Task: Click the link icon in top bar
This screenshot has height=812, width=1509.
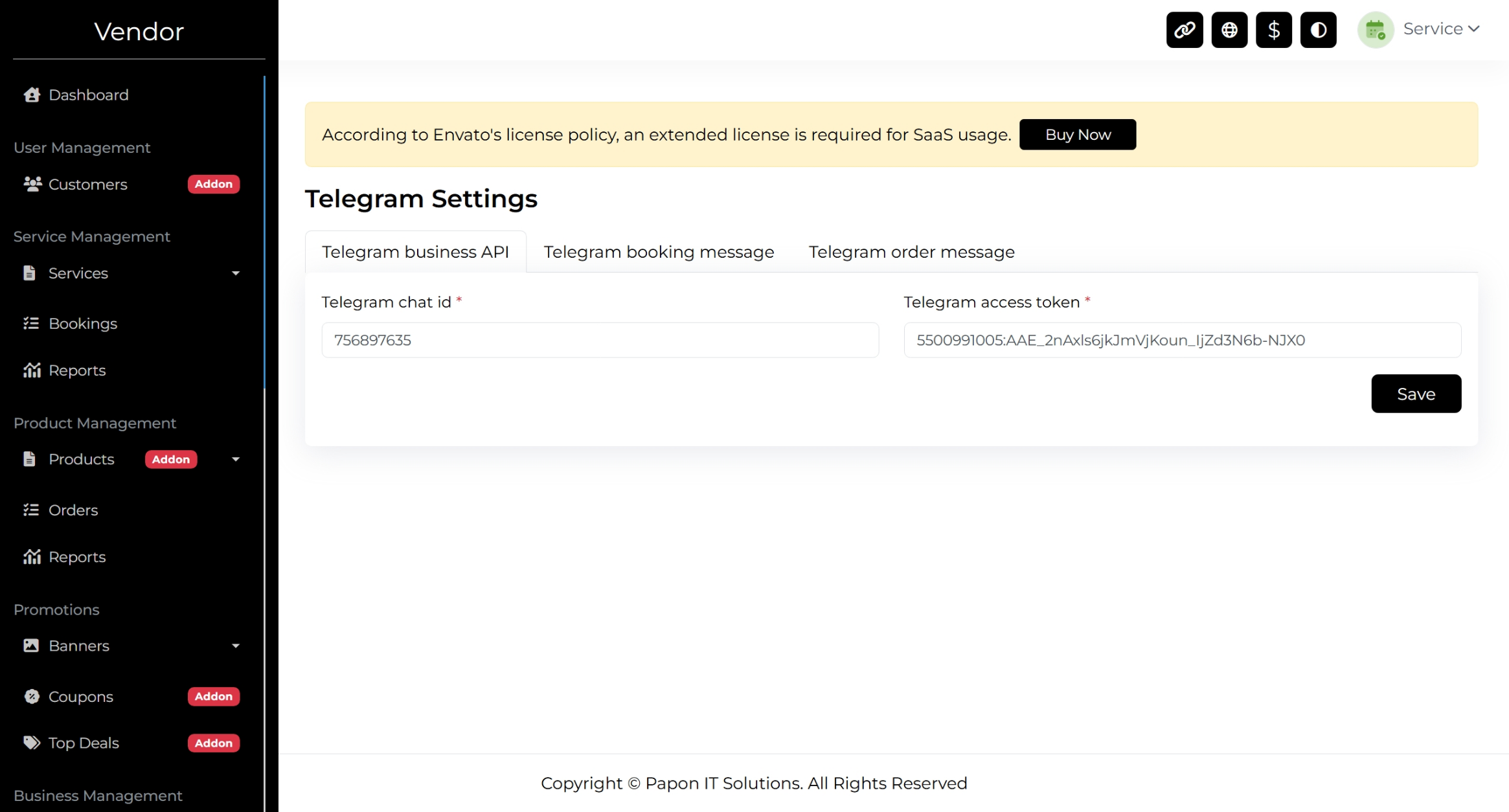Action: tap(1184, 30)
